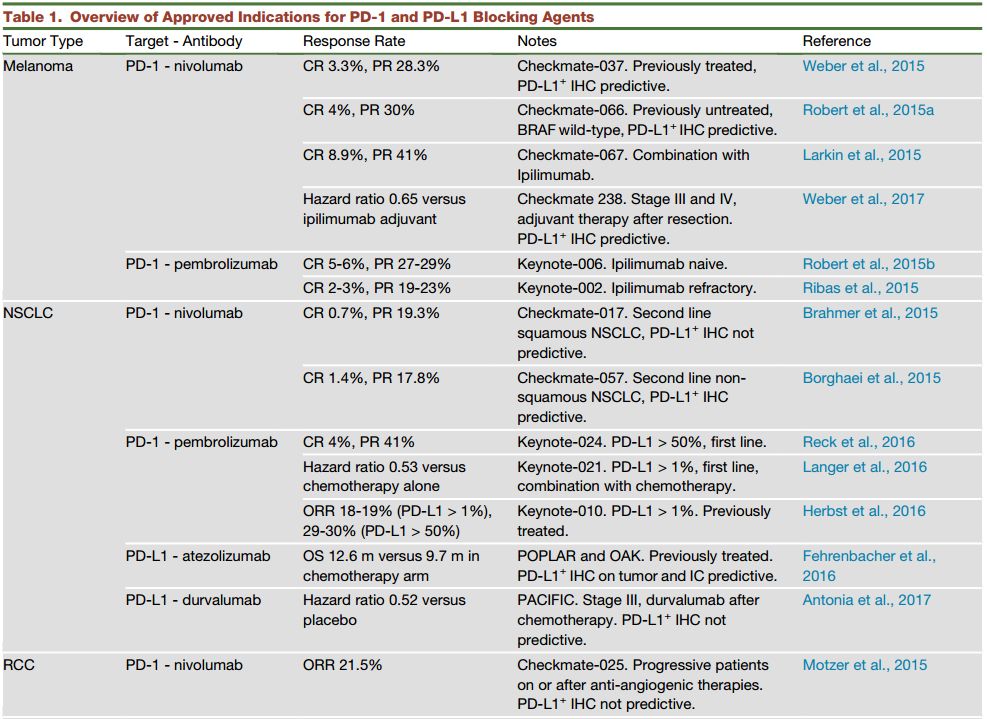The image size is (987, 719).
Task: Click the Keynote-002 Ipilimumab refractory note
Action: point(636,288)
